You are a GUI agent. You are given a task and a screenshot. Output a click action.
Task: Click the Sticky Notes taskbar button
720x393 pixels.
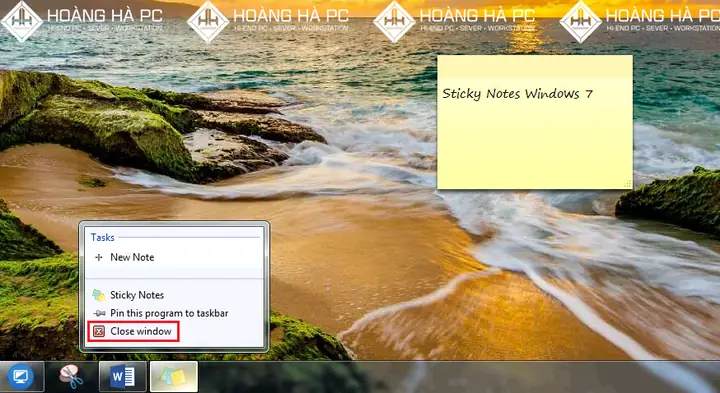click(174, 376)
